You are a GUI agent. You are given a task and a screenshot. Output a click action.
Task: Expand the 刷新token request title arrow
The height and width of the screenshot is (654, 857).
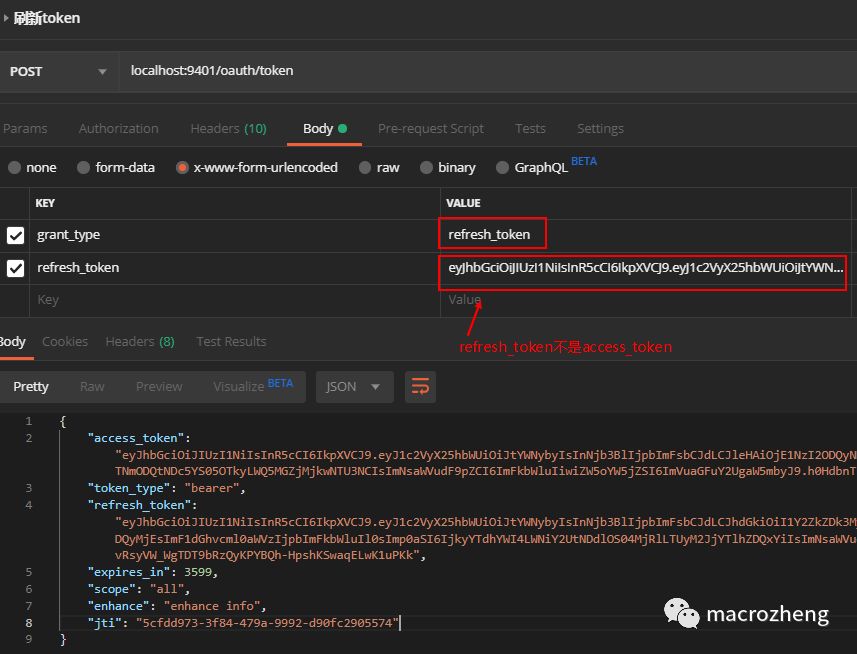(5, 18)
